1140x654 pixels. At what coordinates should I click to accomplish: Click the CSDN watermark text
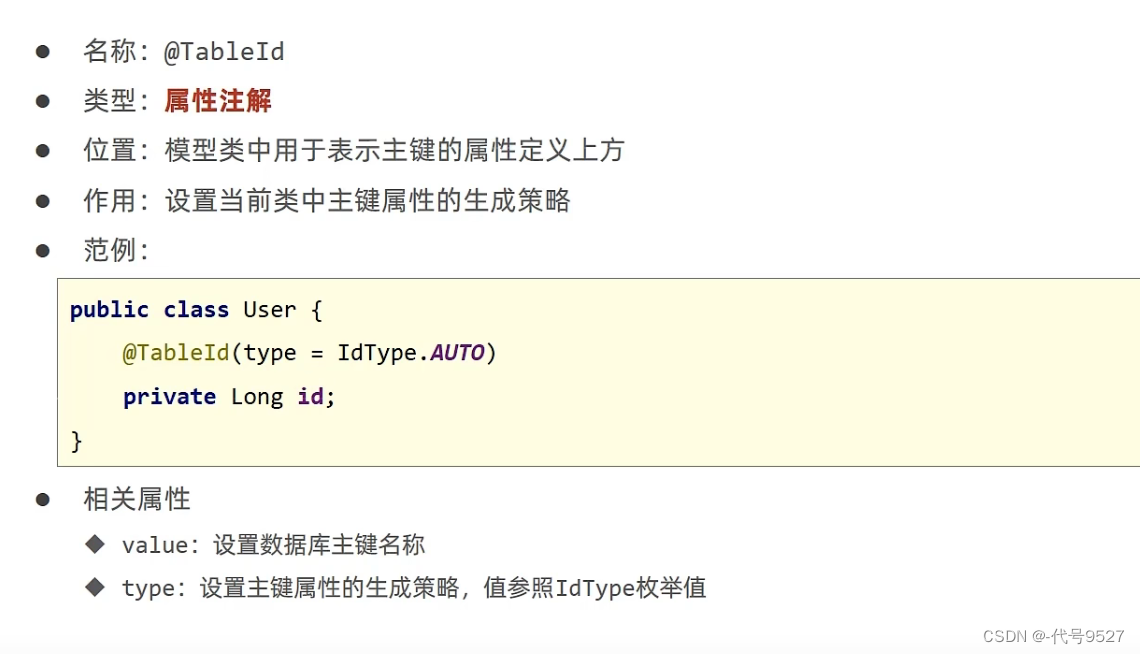[x=1053, y=637]
